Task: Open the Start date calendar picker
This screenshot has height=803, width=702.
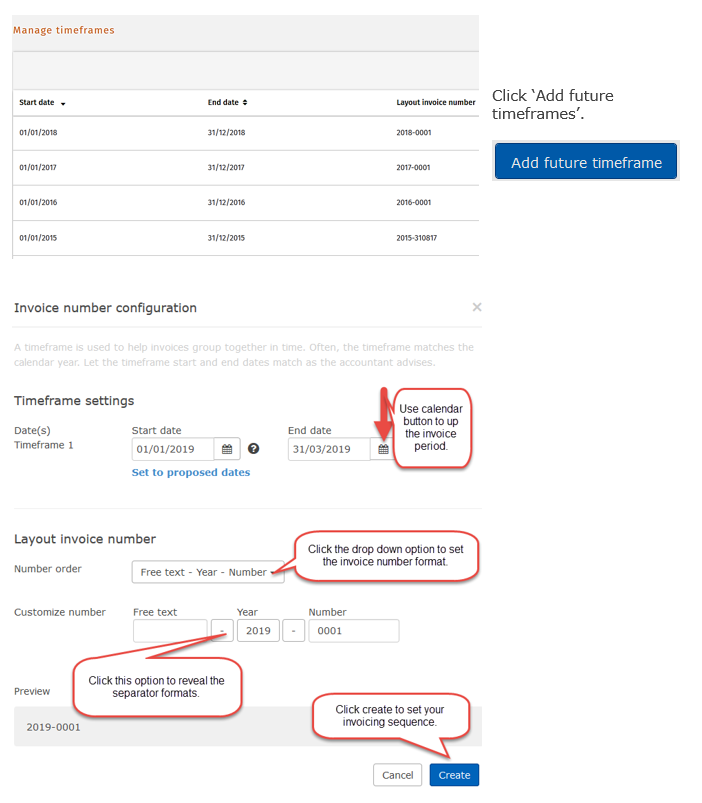Action: (227, 449)
